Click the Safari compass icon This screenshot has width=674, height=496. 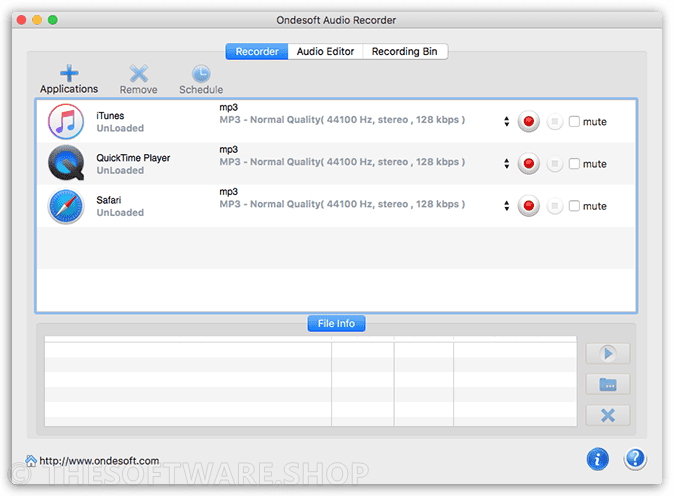(66, 206)
